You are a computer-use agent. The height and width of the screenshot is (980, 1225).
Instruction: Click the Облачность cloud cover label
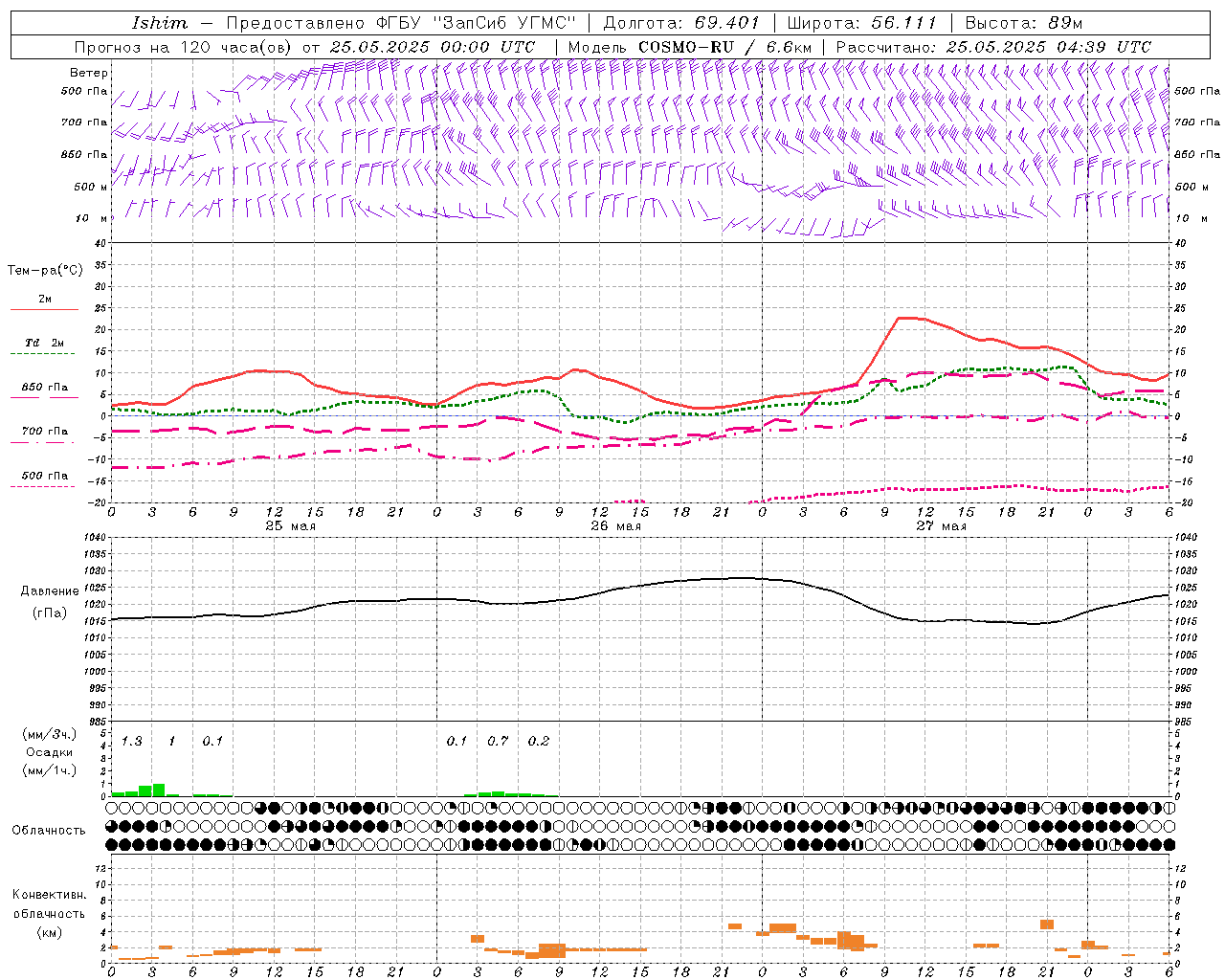49,831
